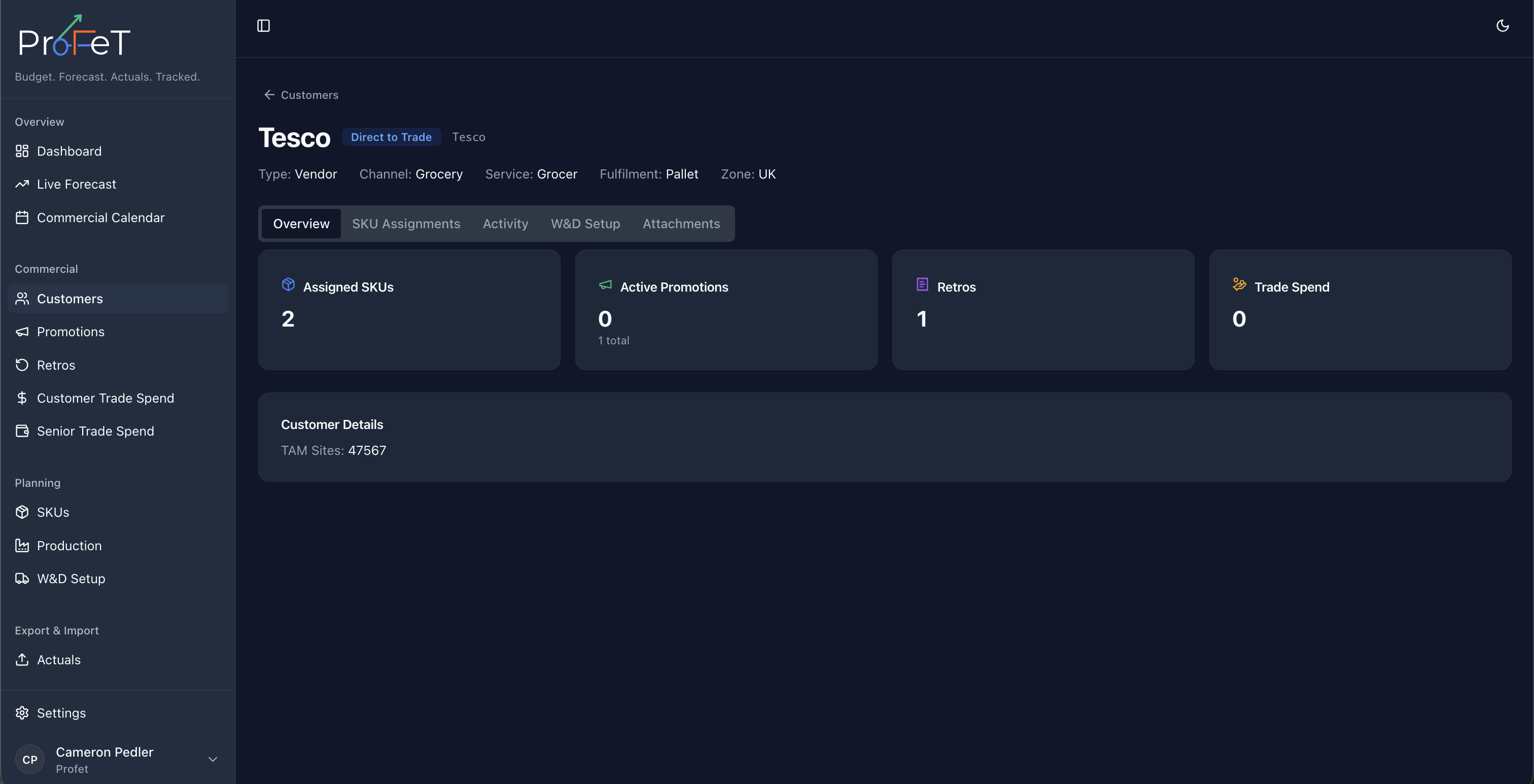Click the Customer Trade Spend dollar icon

point(22,398)
